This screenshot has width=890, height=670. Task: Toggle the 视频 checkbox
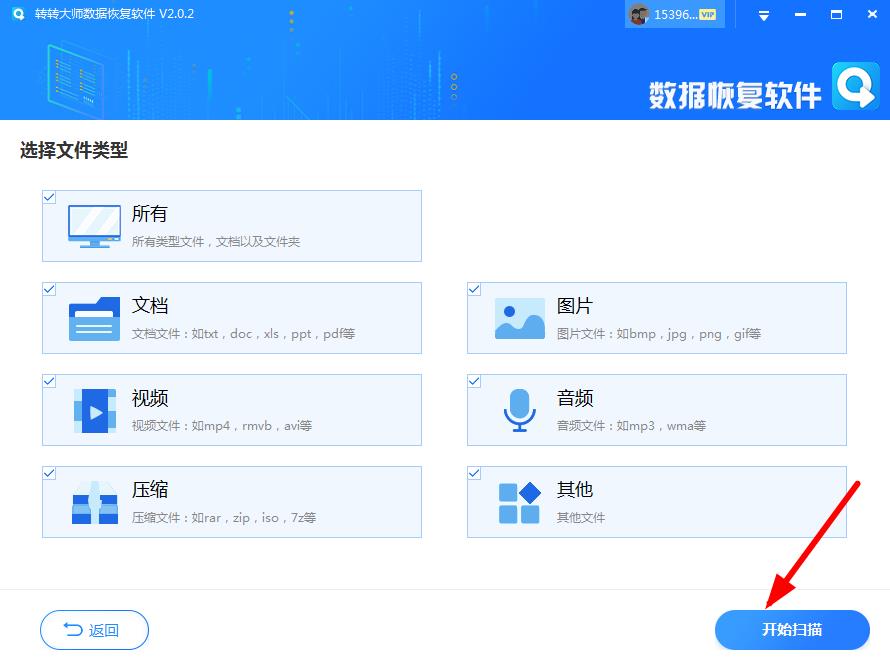click(x=49, y=381)
